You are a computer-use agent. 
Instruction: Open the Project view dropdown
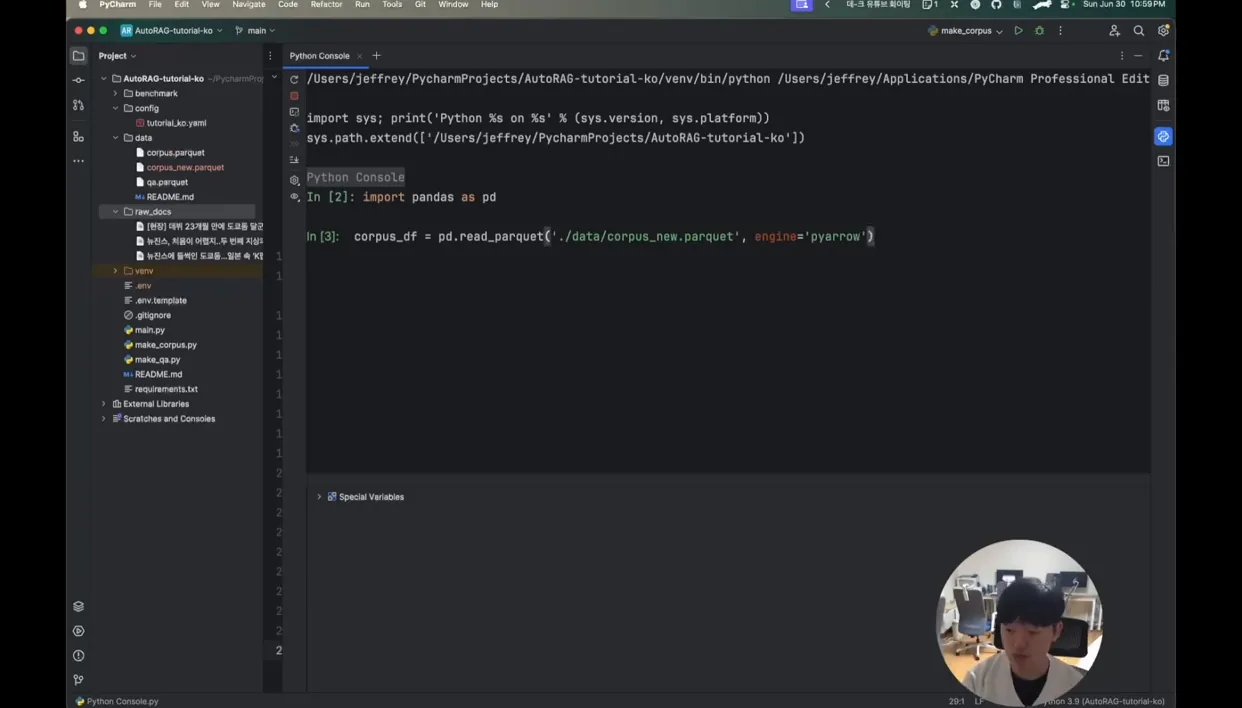coord(117,56)
